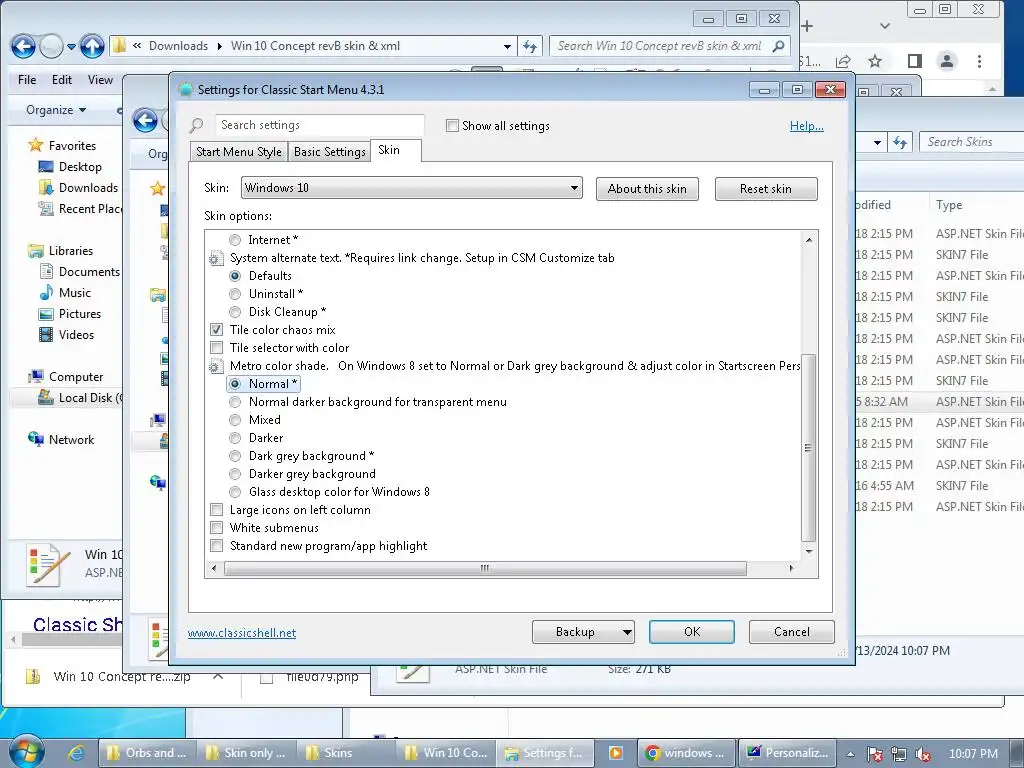The width and height of the screenshot is (1024, 768).
Task: Click the Chrome bookmark star icon
Action: [x=875, y=61]
